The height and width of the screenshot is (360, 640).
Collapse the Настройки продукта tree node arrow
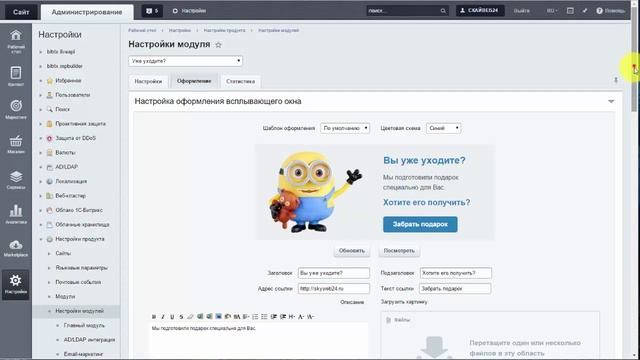pos(41,239)
